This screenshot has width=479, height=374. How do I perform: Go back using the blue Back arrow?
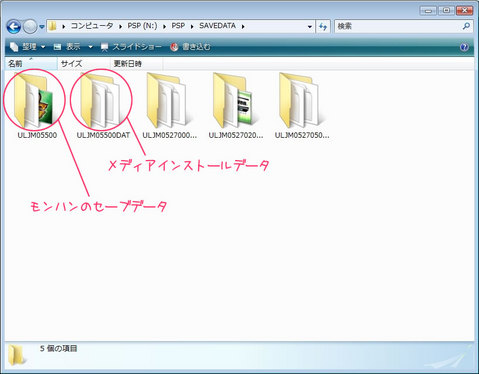(14, 27)
